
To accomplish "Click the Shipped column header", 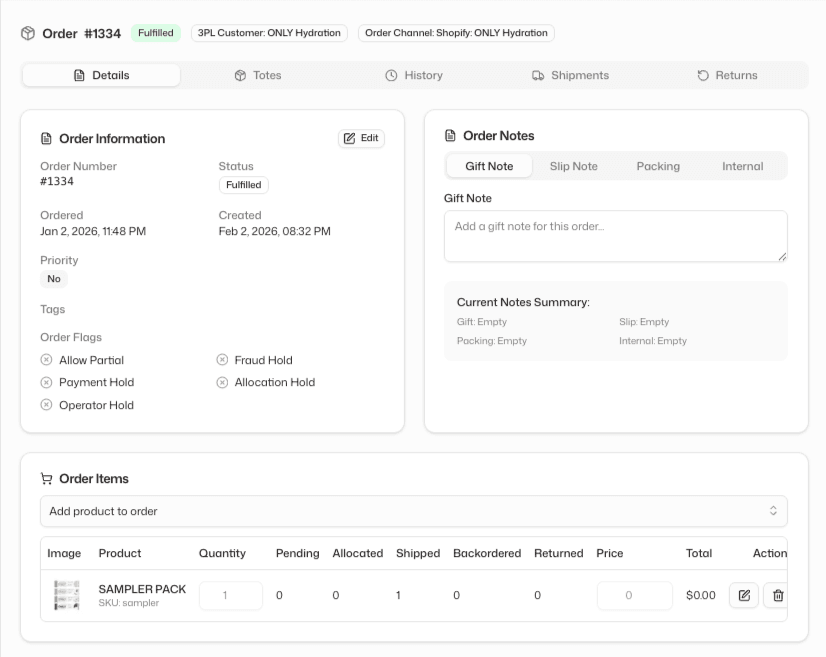I will coord(418,553).
